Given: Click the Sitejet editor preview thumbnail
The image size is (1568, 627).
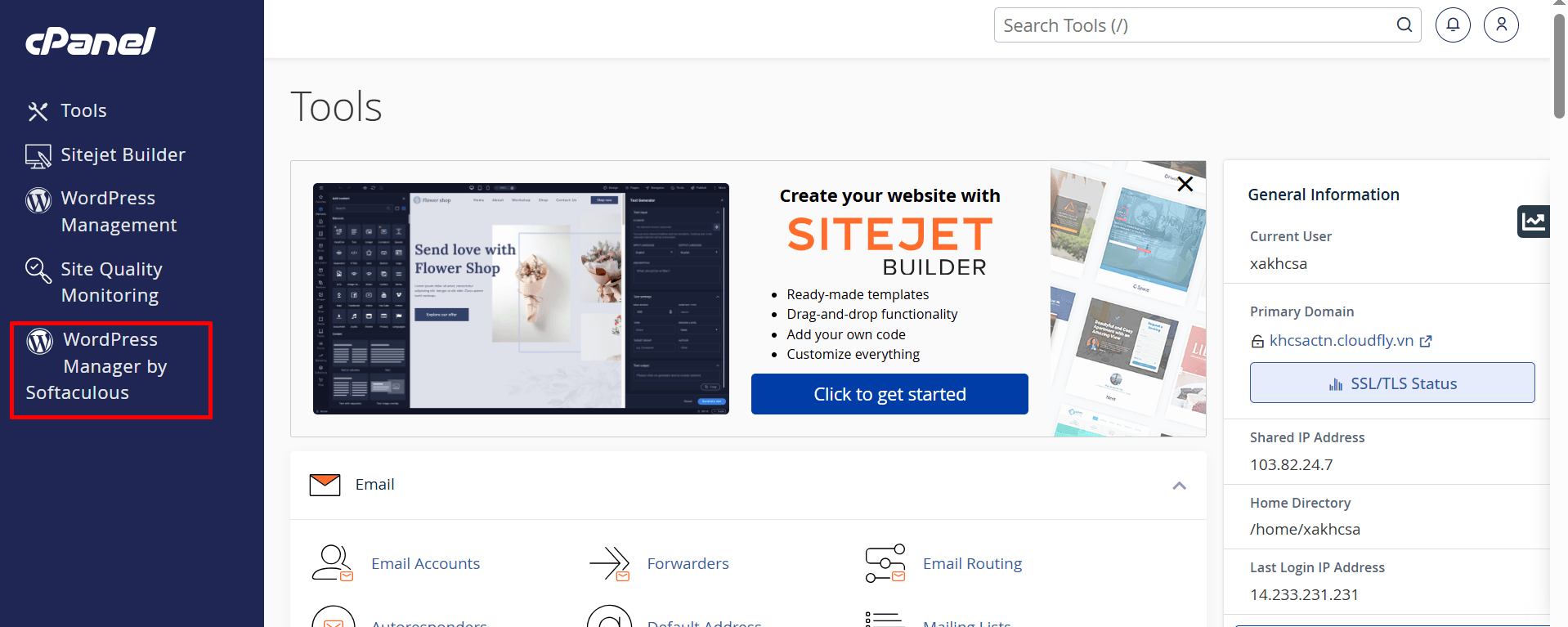Looking at the screenshot, I should pos(521,298).
